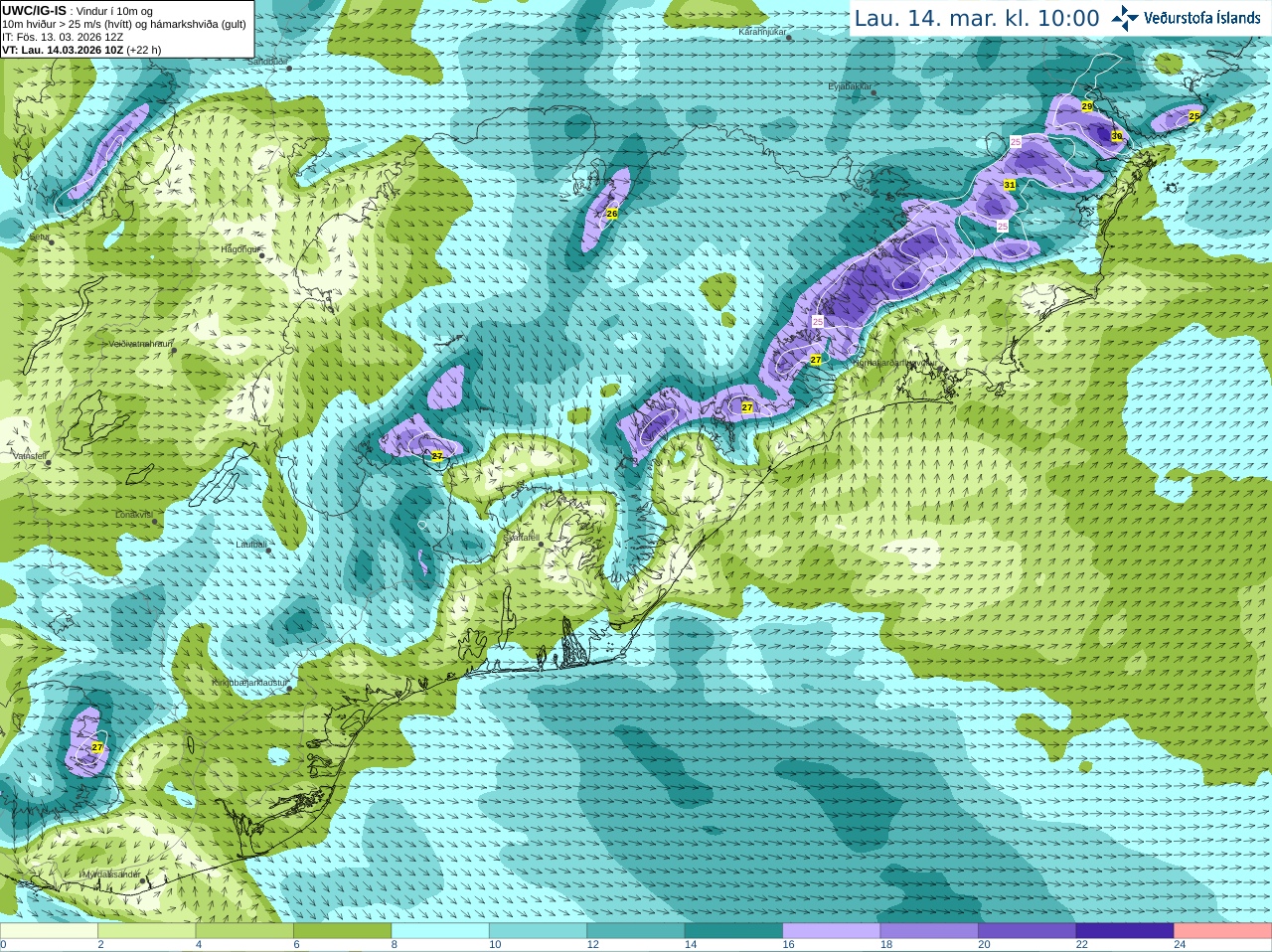Click the legend scale number 10
Image resolution: width=1272 pixels, height=952 pixels.
click(x=495, y=945)
